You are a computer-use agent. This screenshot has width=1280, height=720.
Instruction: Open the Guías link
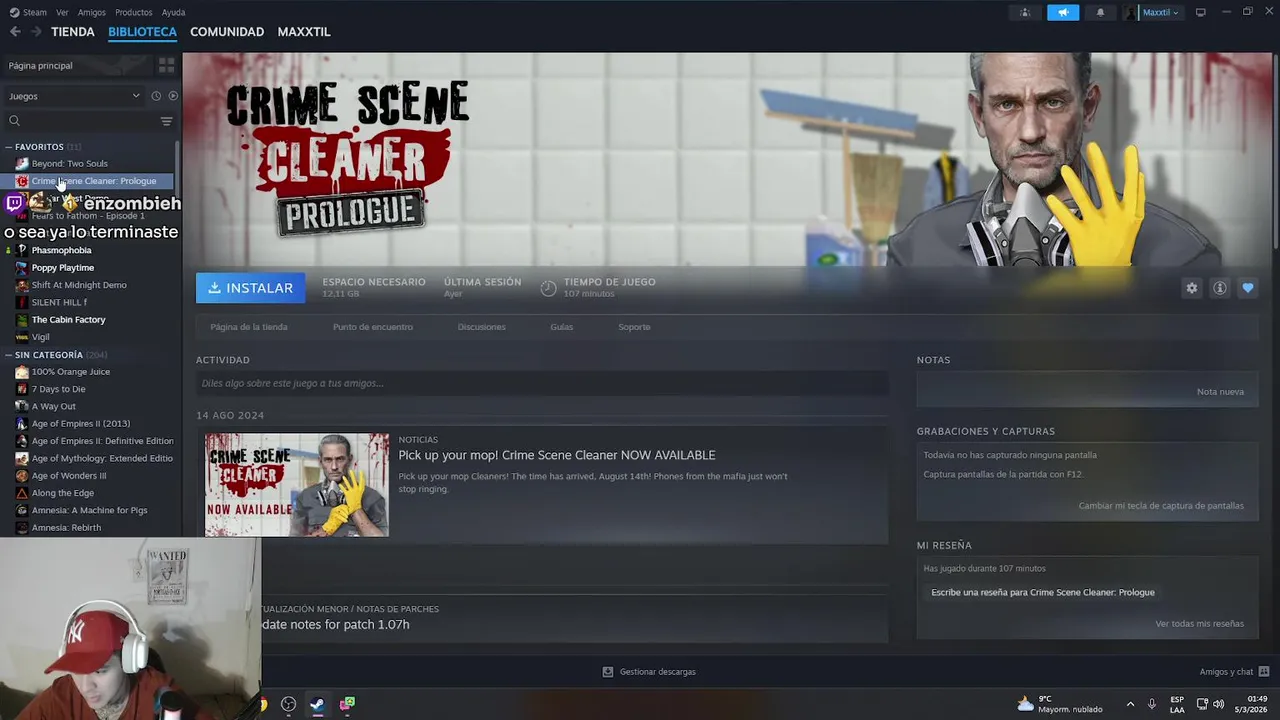(561, 327)
